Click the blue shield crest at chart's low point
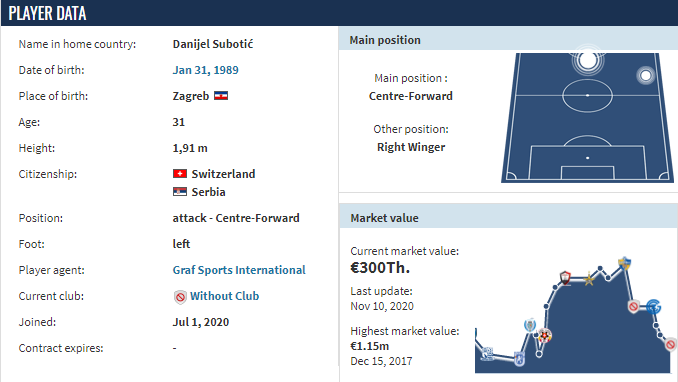 click(519, 359)
